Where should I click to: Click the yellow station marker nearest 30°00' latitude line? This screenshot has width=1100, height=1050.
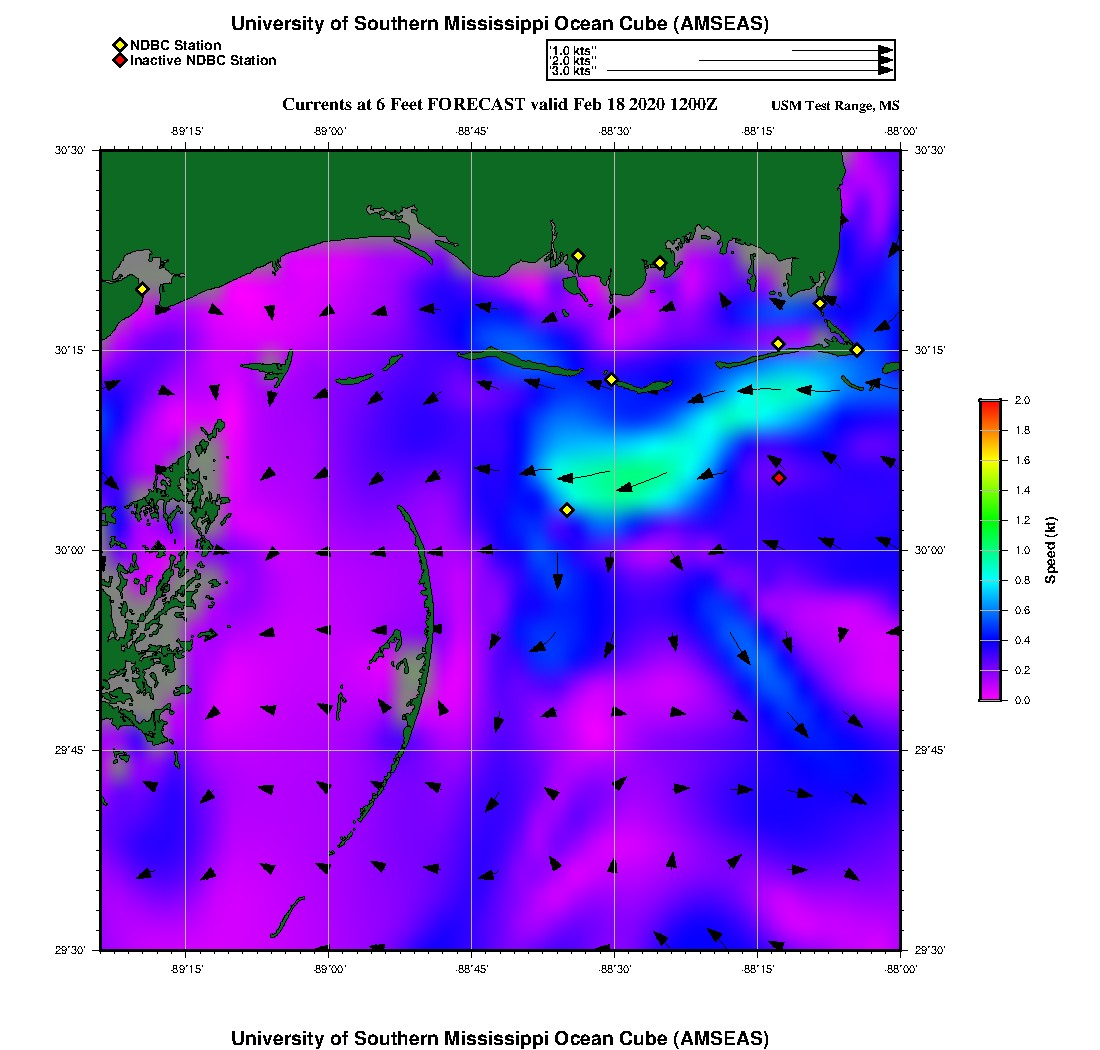click(567, 510)
